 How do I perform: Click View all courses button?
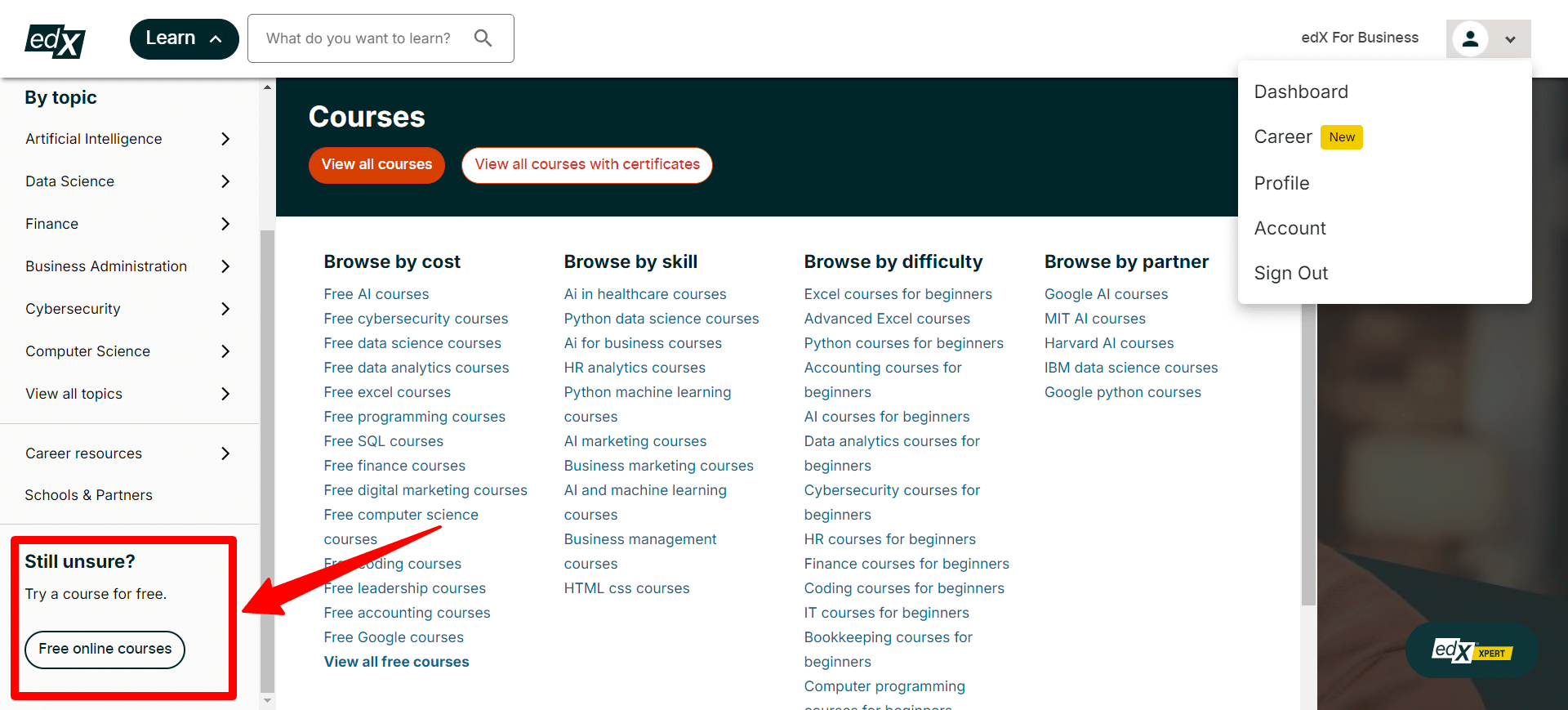tap(376, 165)
